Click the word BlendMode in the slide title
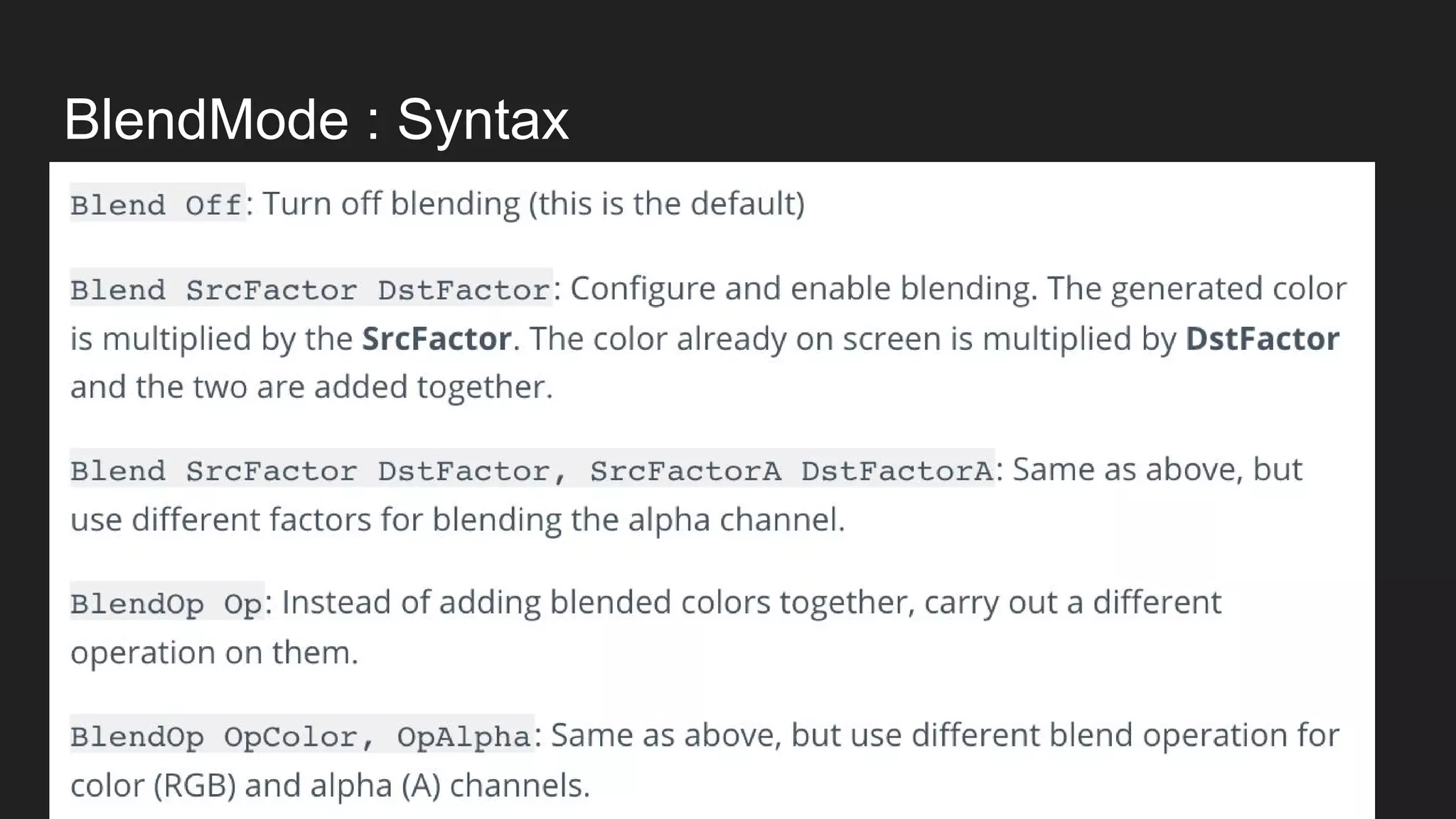This screenshot has width=1456, height=819. pos(206,119)
